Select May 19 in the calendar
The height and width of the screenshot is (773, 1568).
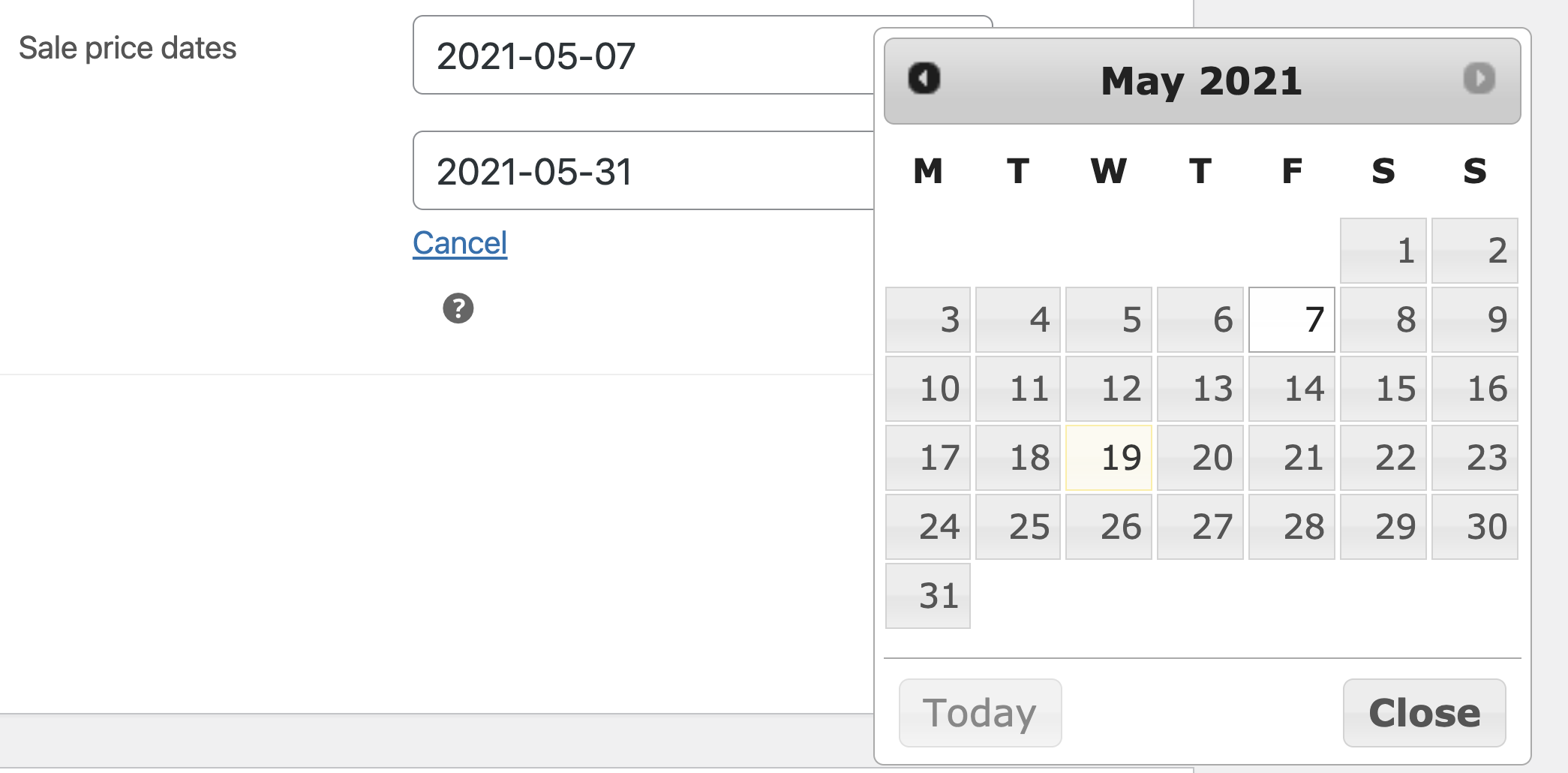pos(1109,458)
